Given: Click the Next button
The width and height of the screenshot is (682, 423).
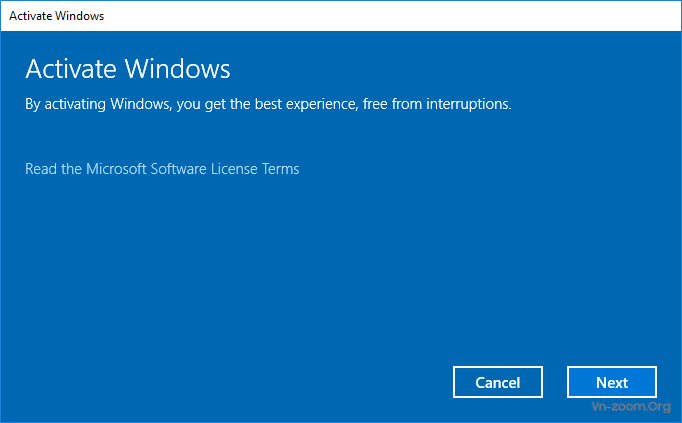Looking at the screenshot, I should (612, 382).
